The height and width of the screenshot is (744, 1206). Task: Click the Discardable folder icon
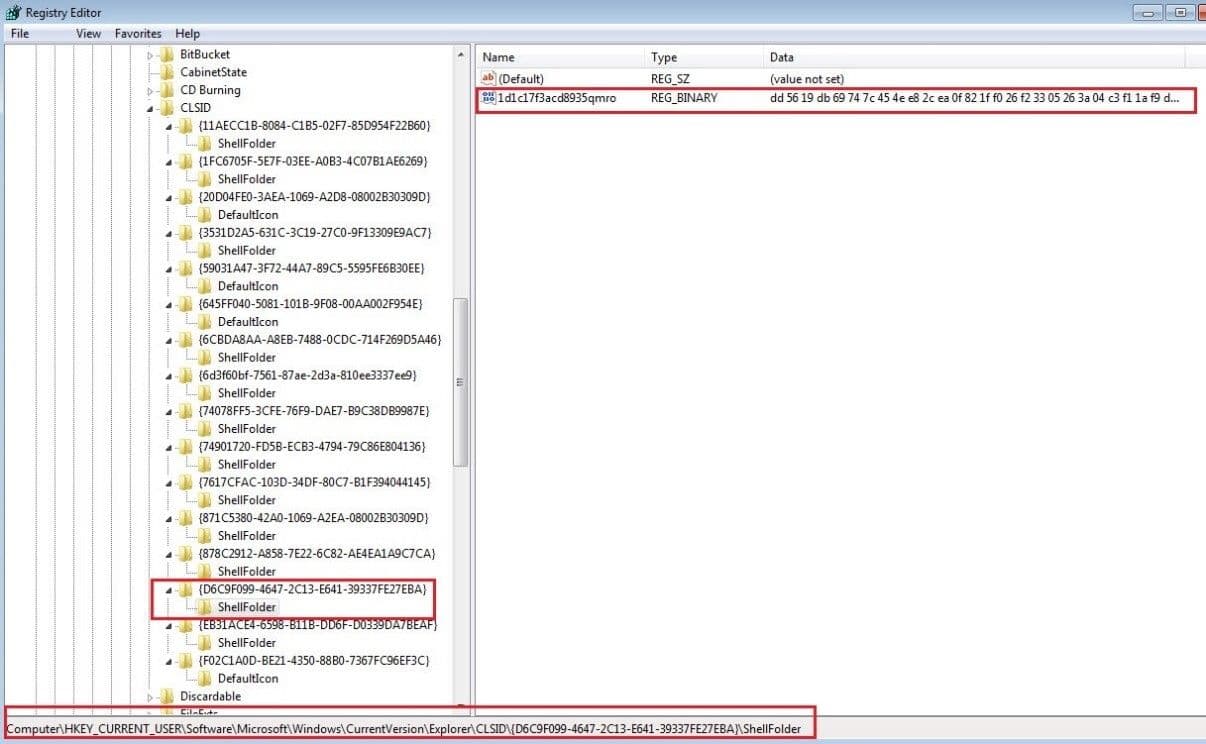(166, 696)
